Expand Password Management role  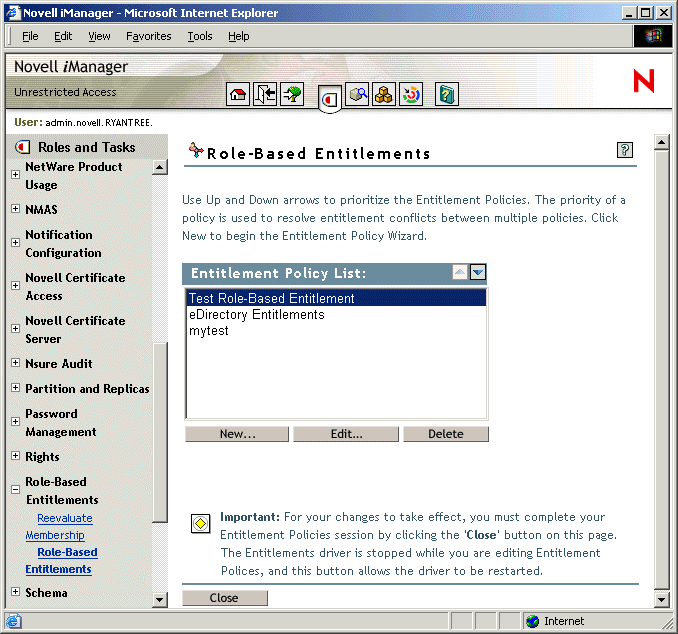pyautogui.click(x=16, y=421)
